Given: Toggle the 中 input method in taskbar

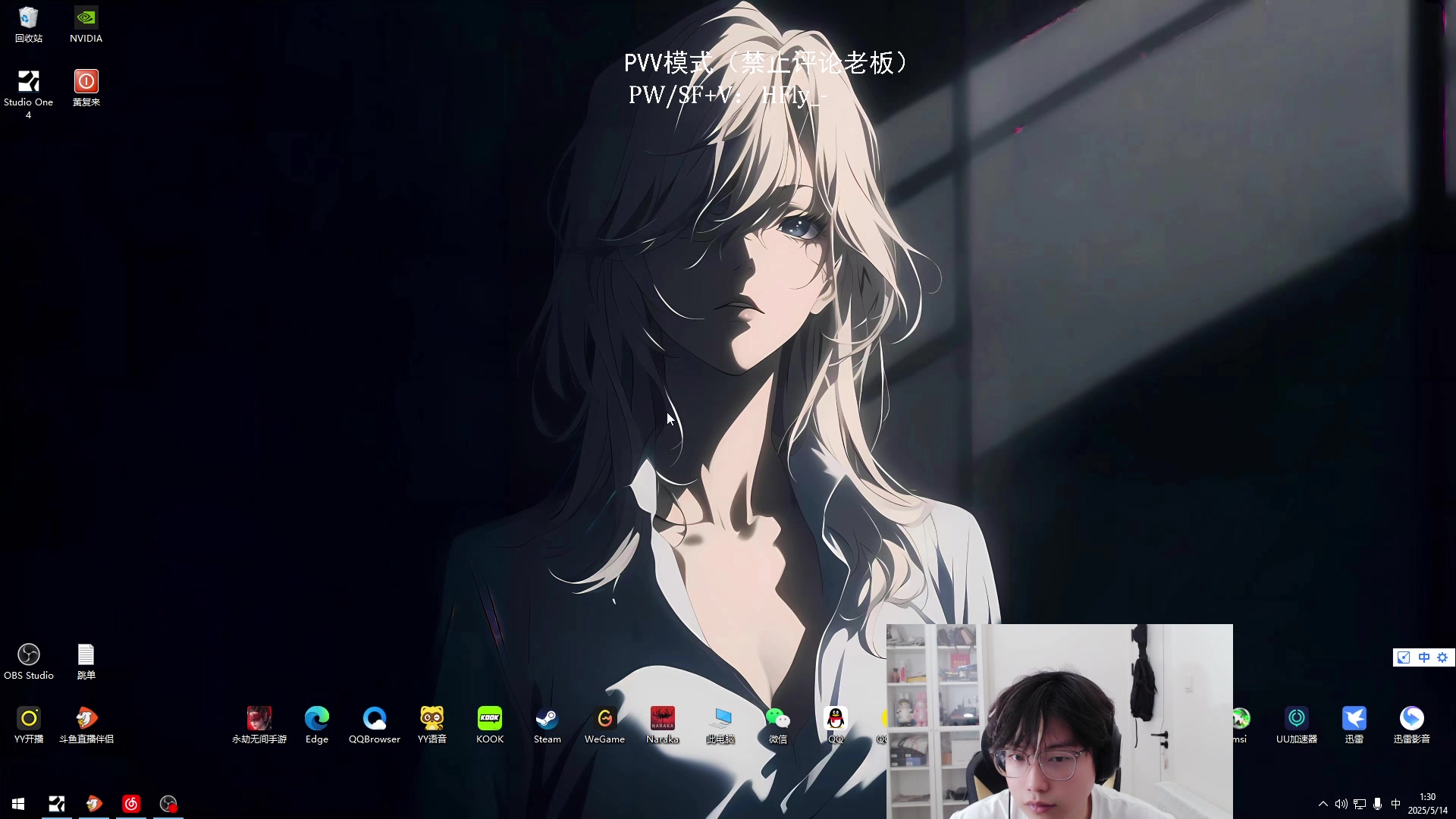Looking at the screenshot, I should [1396, 804].
